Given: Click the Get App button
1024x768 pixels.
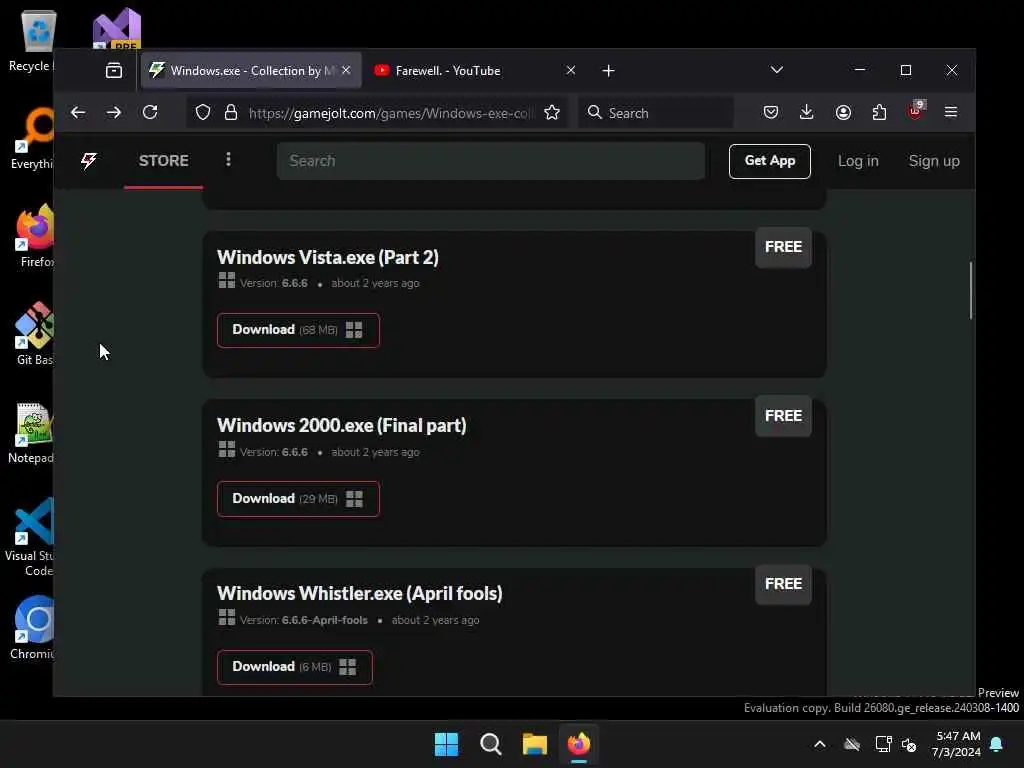Looking at the screenshot, I should [x=769, y=161].
